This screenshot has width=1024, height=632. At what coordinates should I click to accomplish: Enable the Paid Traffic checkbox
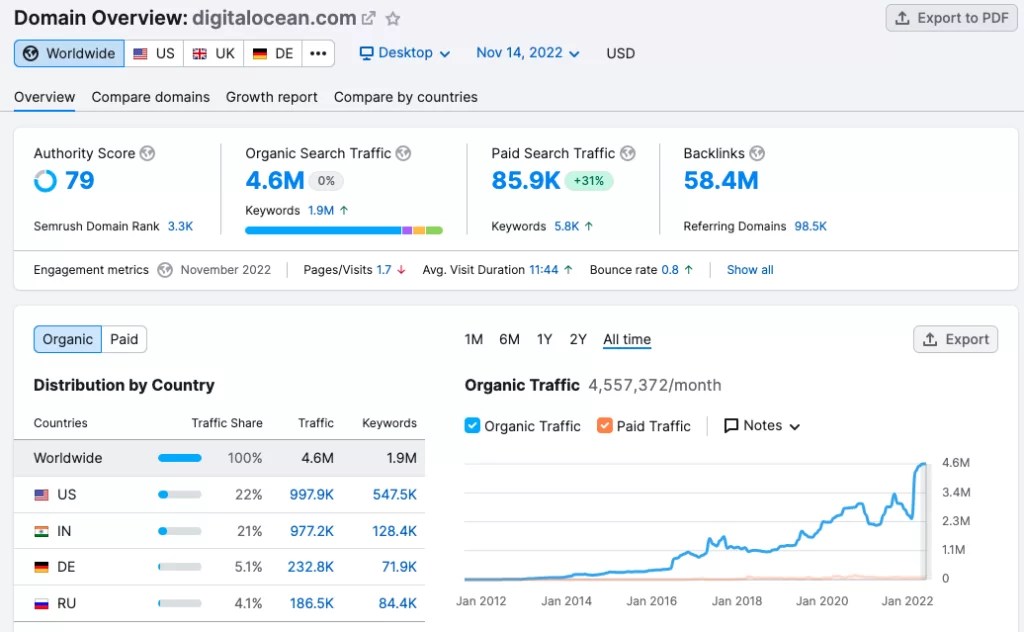604,426
